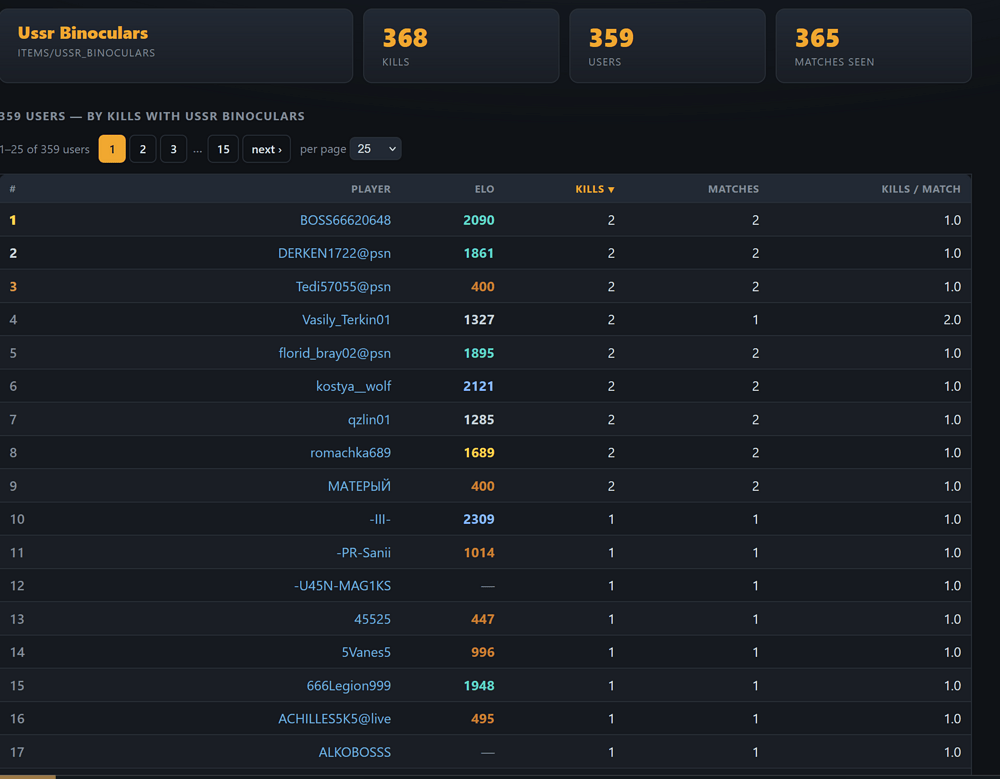
Task: Click the next page button
Action: coord(267,149)
